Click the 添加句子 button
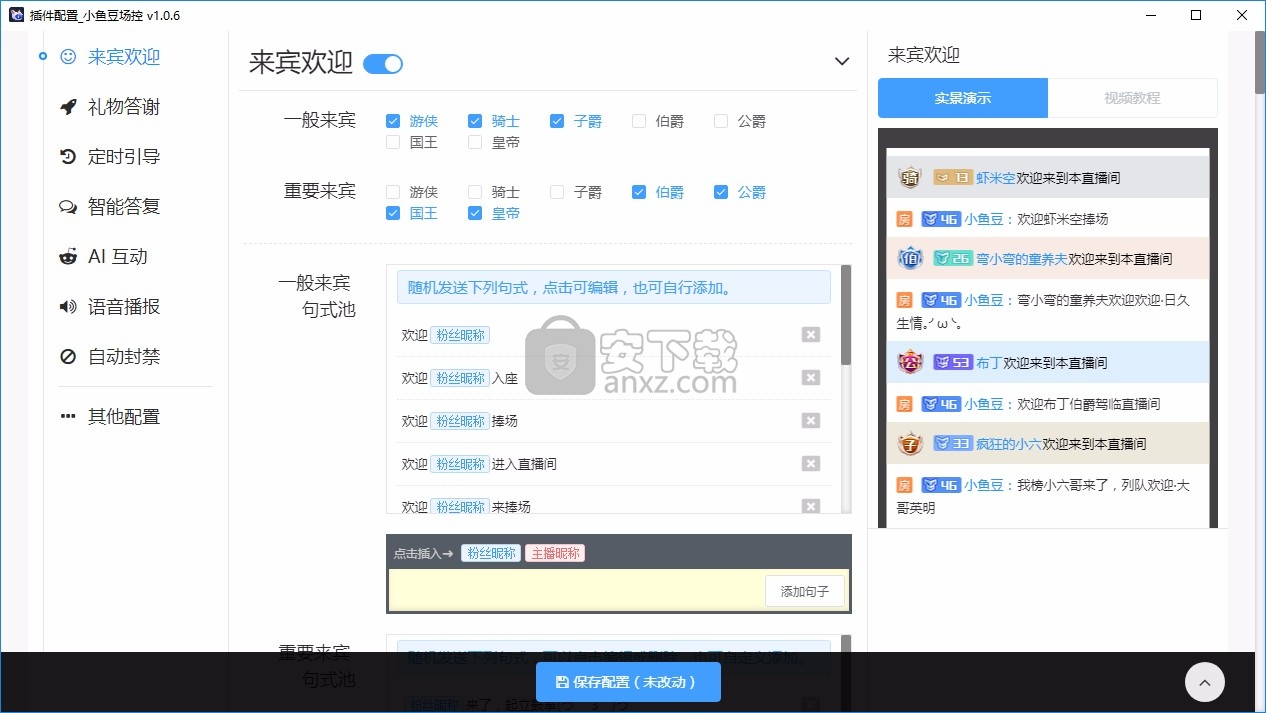The image size is (1266, 713). point(805,591)
